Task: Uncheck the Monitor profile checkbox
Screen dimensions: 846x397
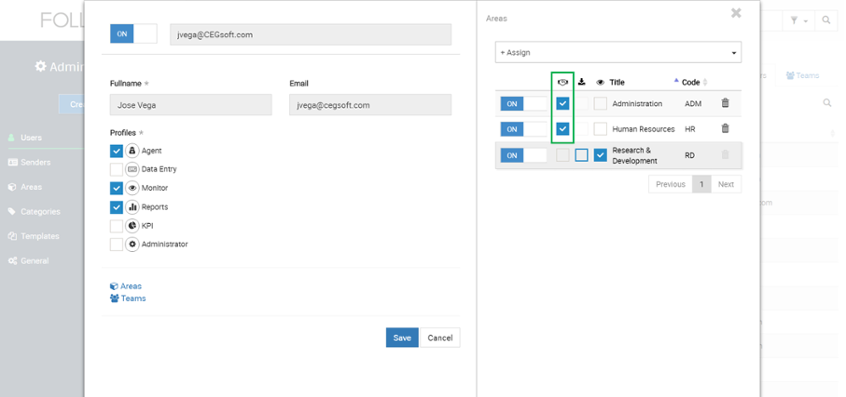Action: 116,188
